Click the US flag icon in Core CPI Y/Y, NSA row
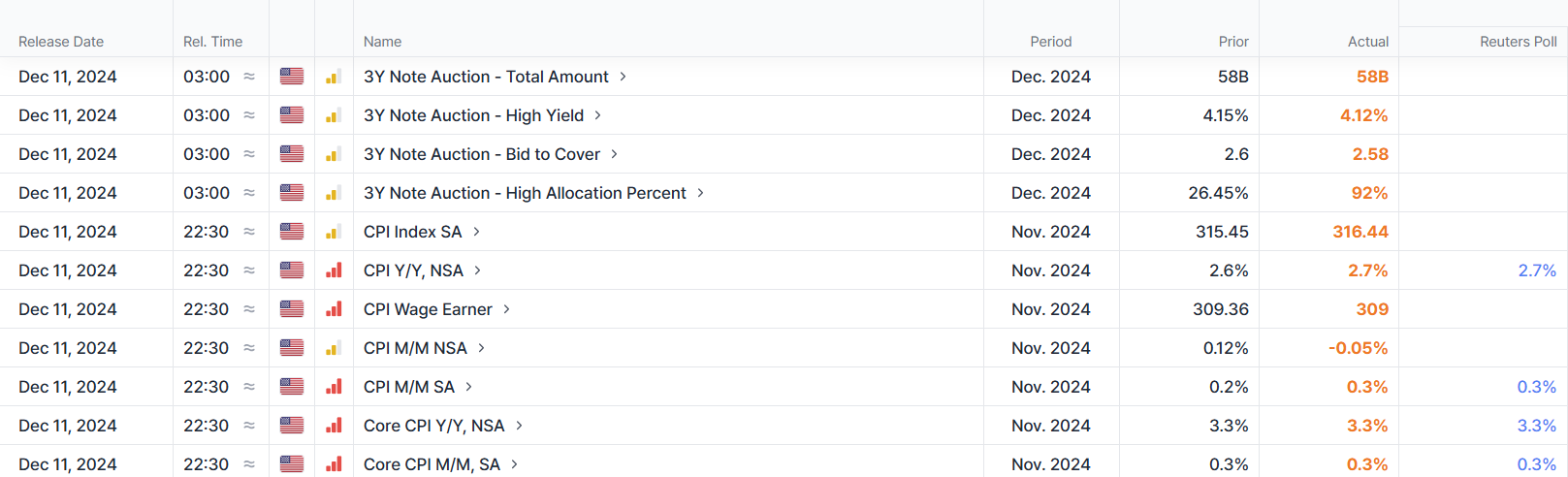 click(x=292, y=426)
